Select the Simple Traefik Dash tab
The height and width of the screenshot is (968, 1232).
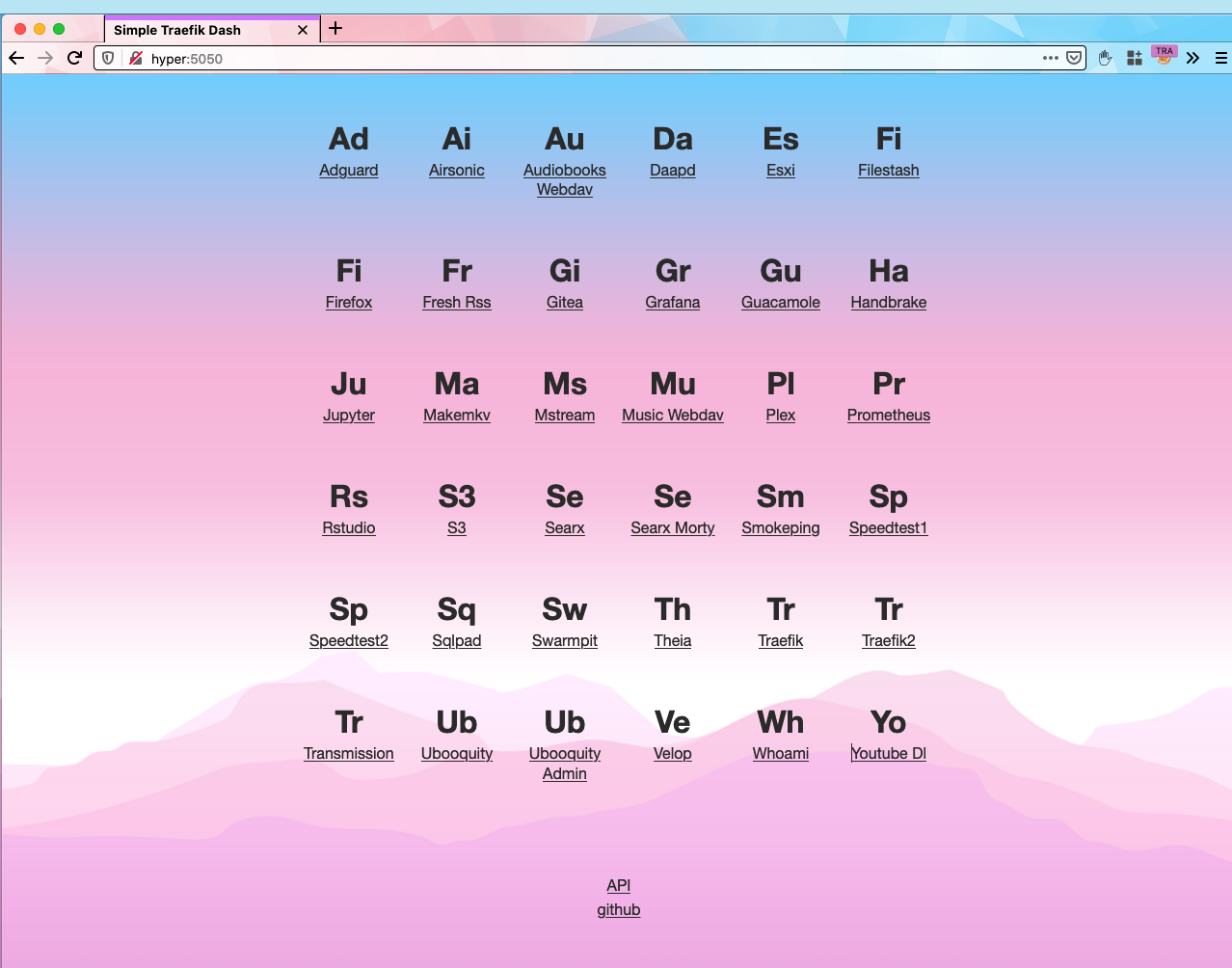click(x=211, y=29)
